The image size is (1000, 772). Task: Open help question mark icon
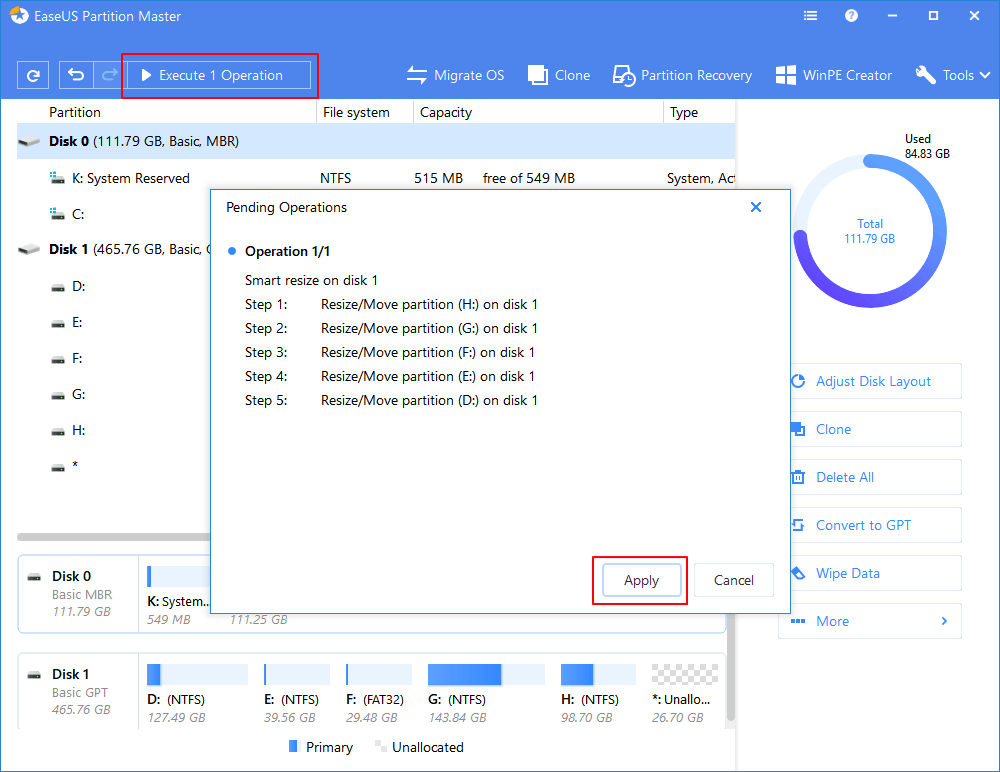click(x=851, y=16)
